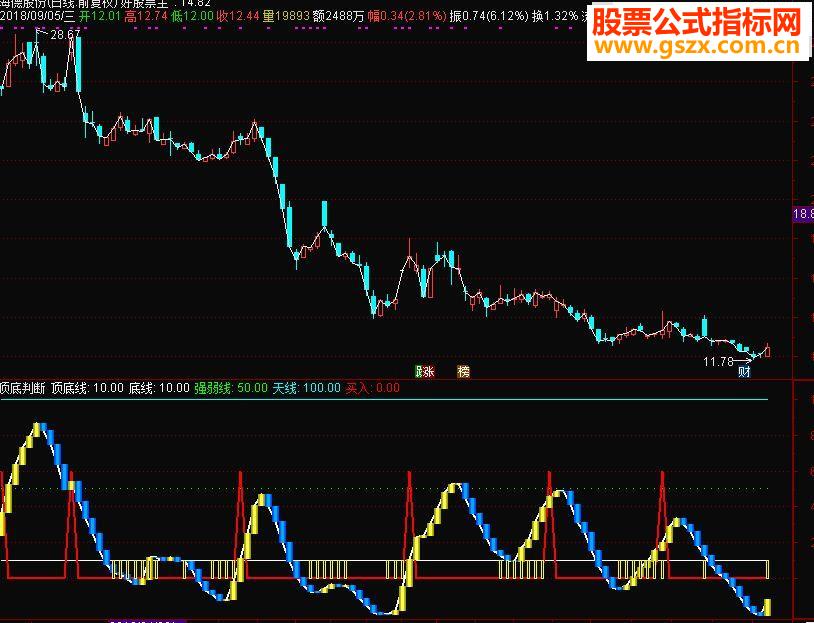Screen dimensions: 814x623
Task: Click the 顶底判断 indicator name
Action: 23,388
